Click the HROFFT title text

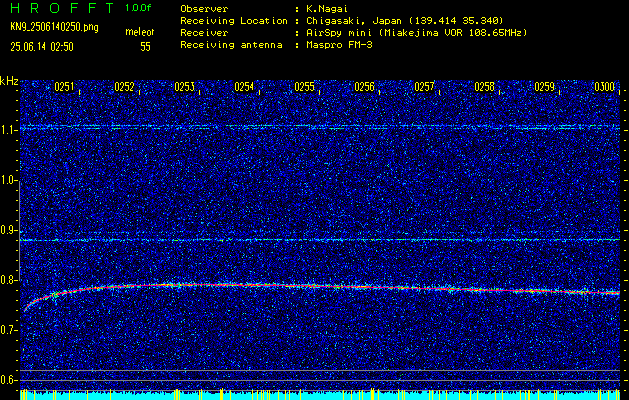point(62,8)
